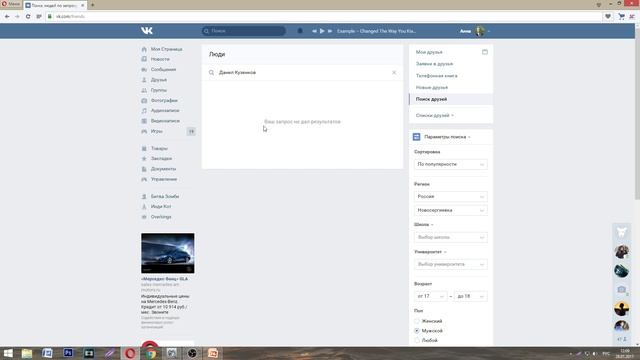Click the Mercedes car ad thumbnail

pyautogui.click(x=168, y=253)
